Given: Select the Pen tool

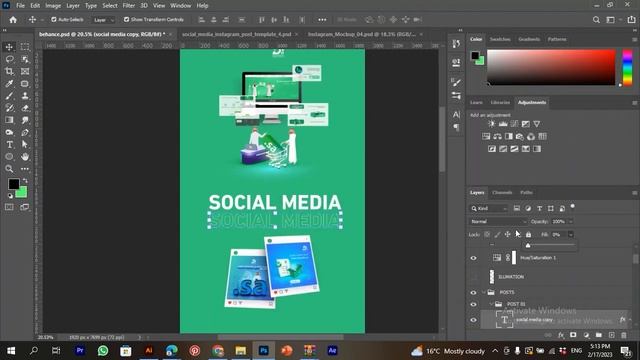Looking at the screenshot, I should [25, 132].
